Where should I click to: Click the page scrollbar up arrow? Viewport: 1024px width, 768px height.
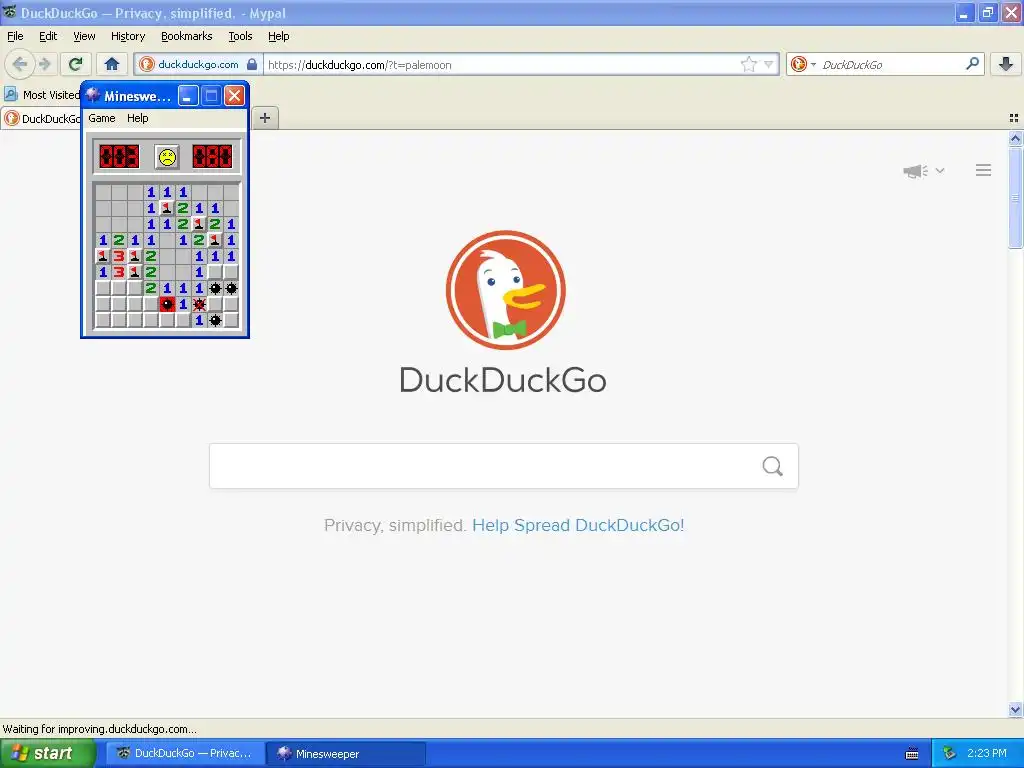tap(1015, 138)
